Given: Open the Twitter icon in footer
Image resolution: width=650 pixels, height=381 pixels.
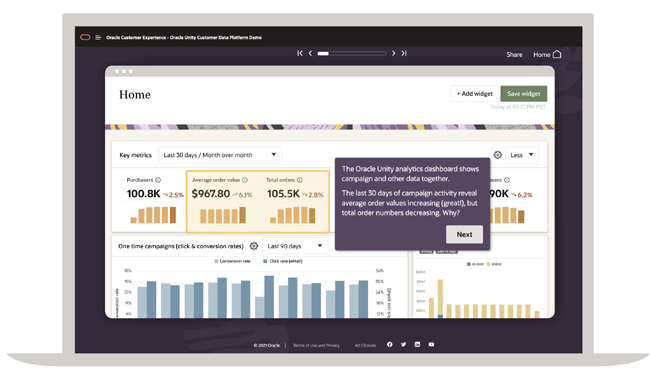Looking at the screenshot, I should 403,345.
